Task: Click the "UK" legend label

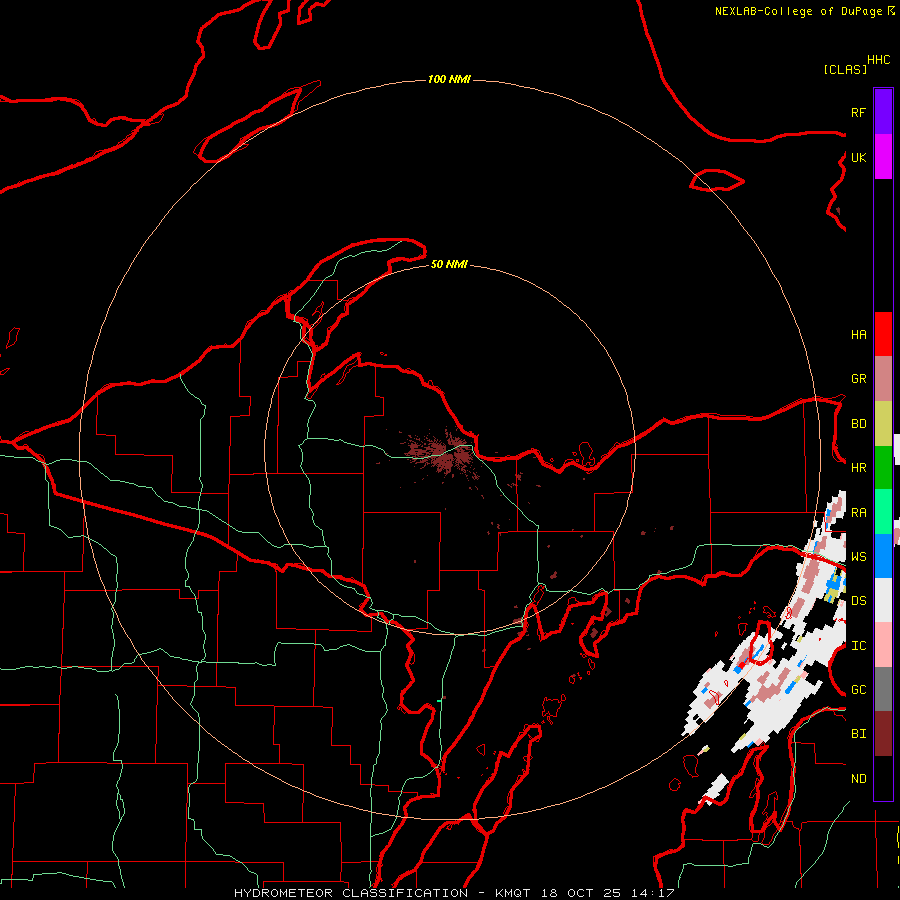Action: [858, 157]
